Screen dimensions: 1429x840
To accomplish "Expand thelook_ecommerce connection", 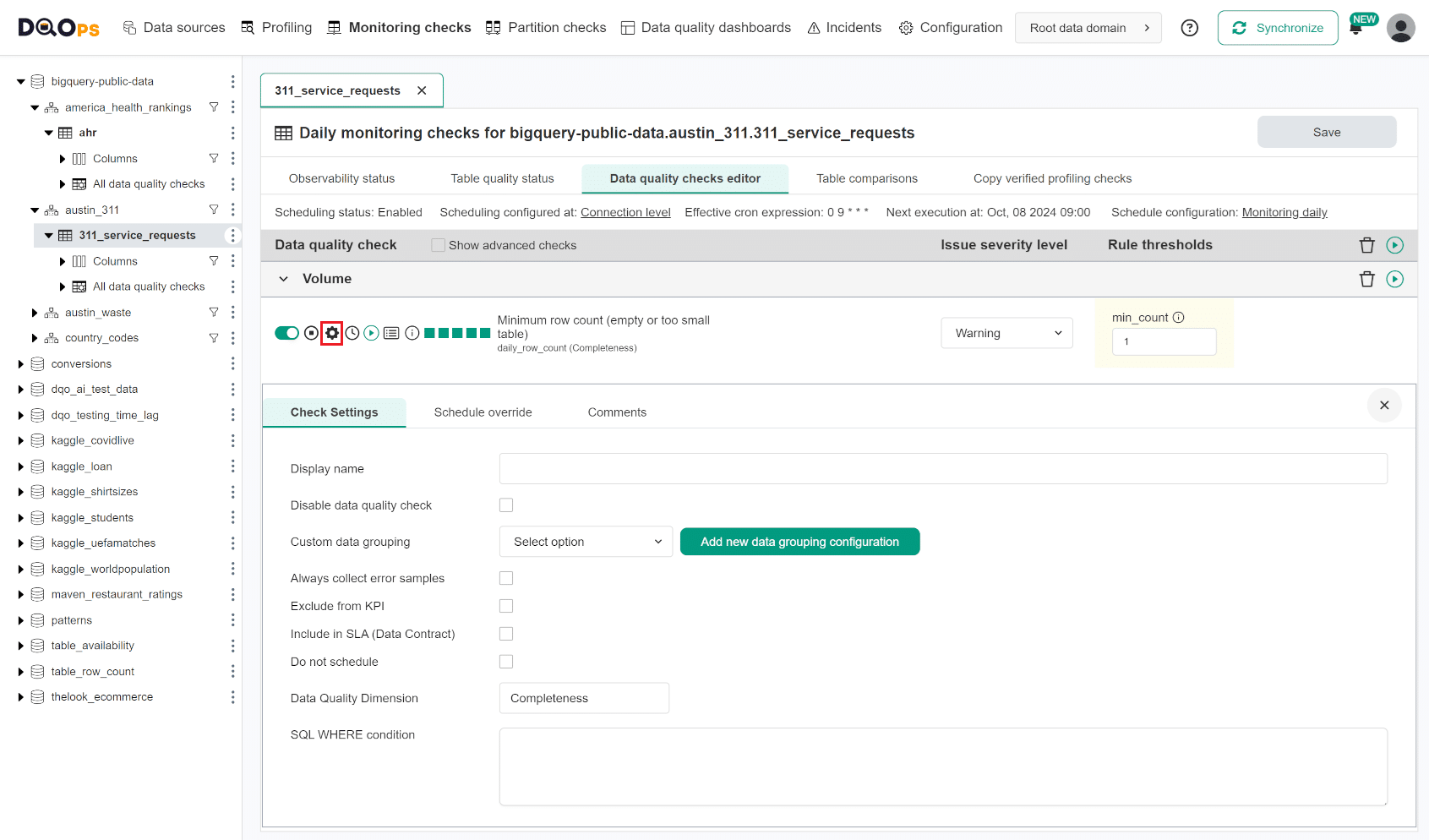I will 21,697.
